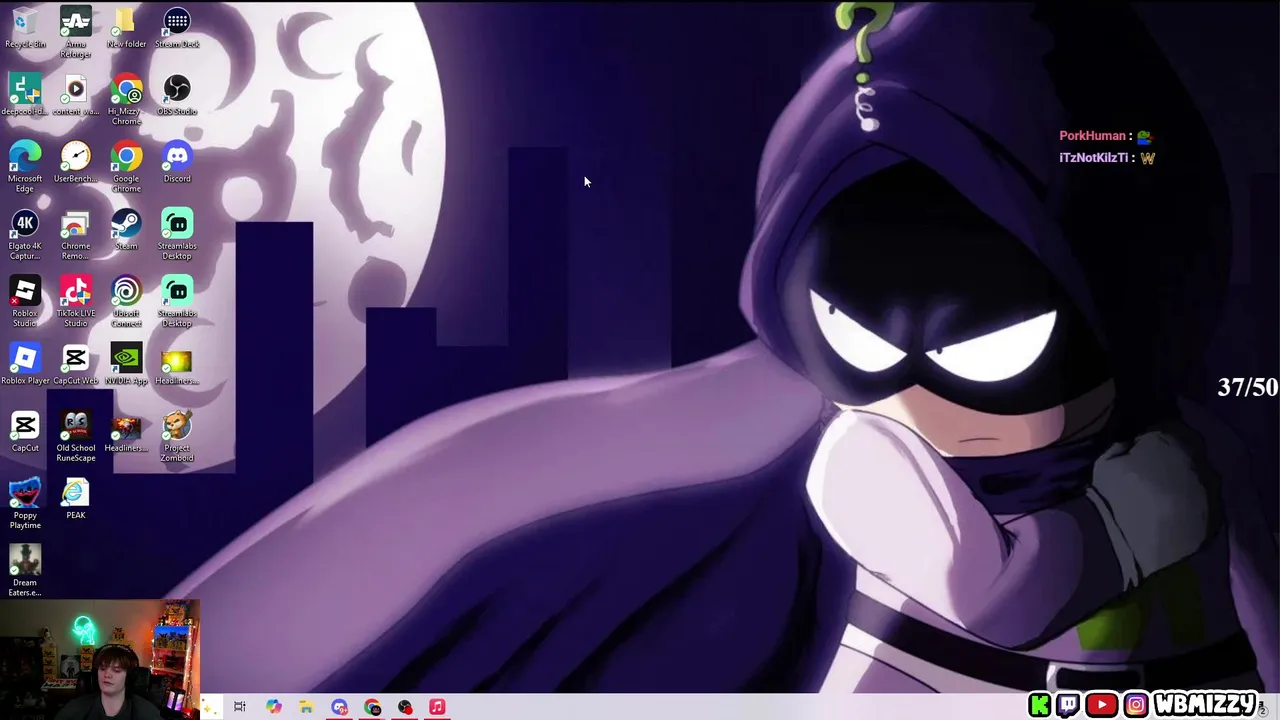Launch TikTok LIVE Studio shortcut
Screen dimensions: 1280x720
tap(75, 301)
